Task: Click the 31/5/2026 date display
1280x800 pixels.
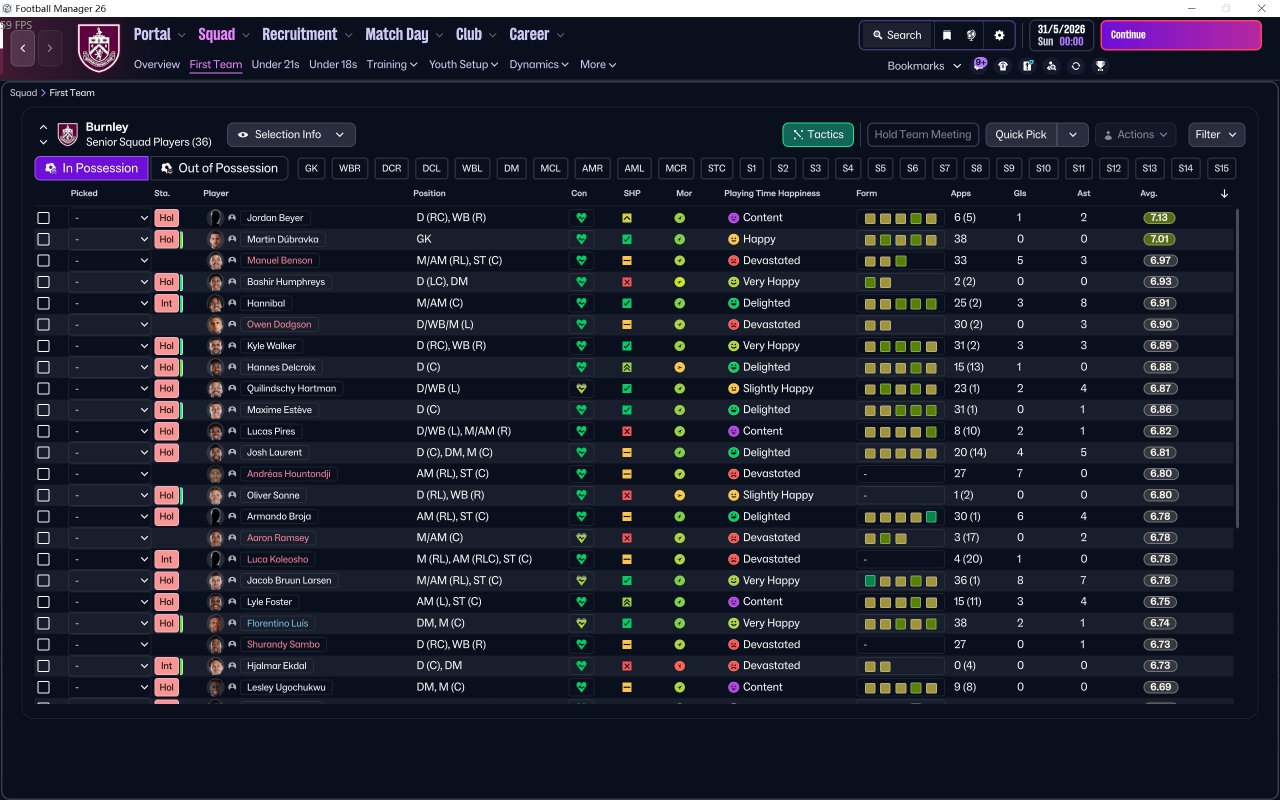Action: point(1061,35)
